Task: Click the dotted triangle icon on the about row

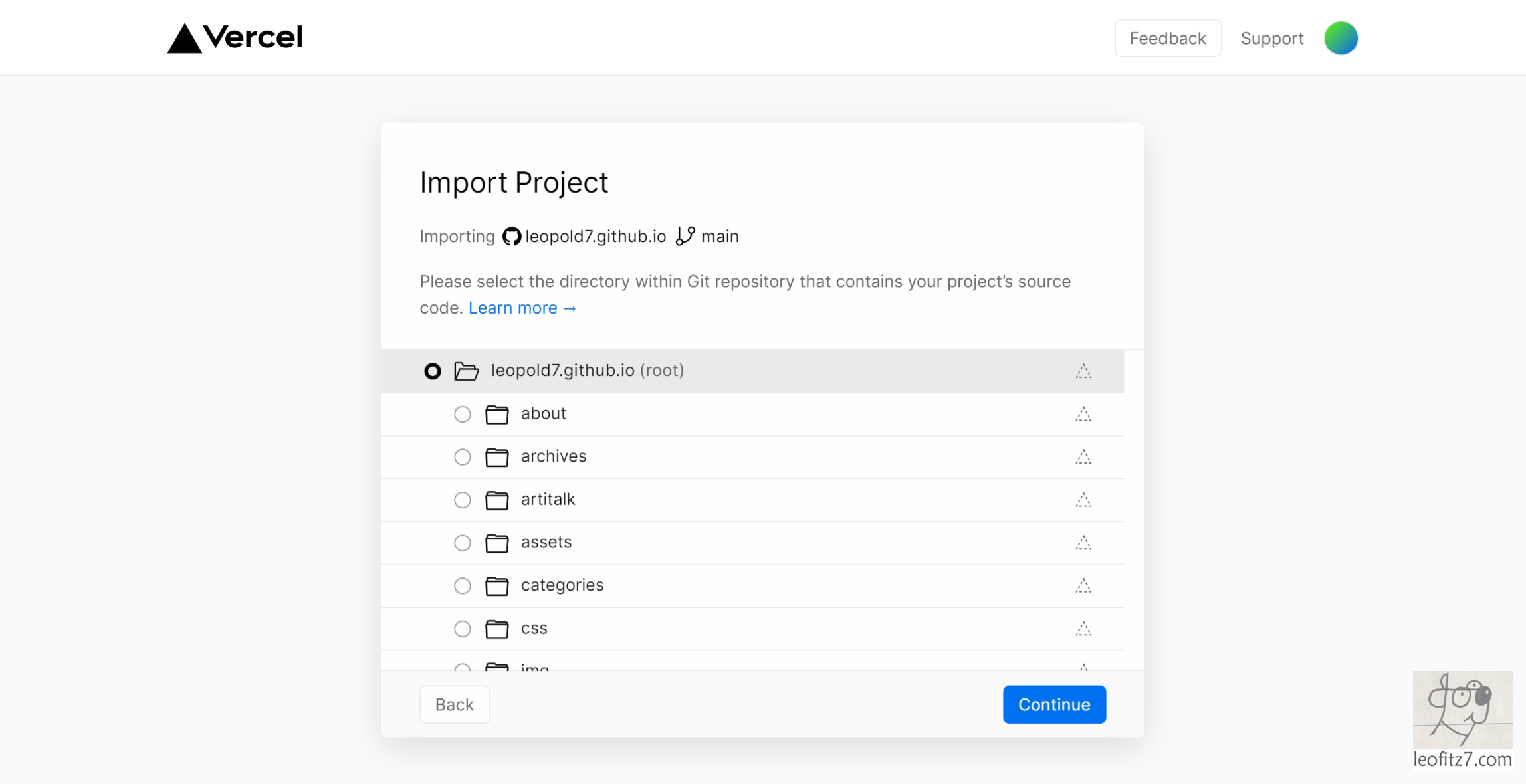Action: (x=1083, y=414)
